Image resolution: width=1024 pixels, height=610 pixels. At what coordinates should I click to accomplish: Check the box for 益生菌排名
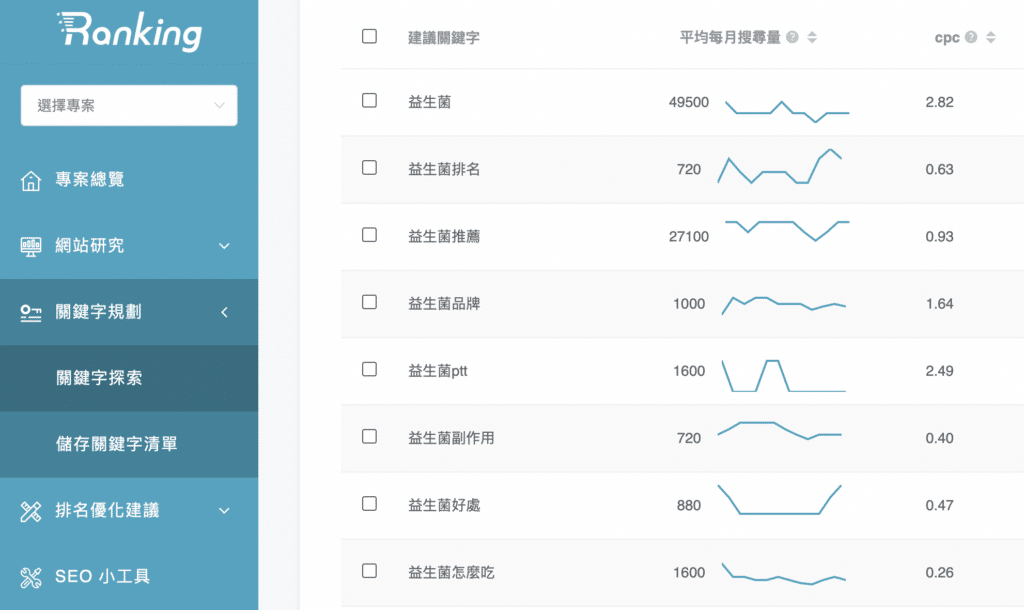[x=369, y=167]
